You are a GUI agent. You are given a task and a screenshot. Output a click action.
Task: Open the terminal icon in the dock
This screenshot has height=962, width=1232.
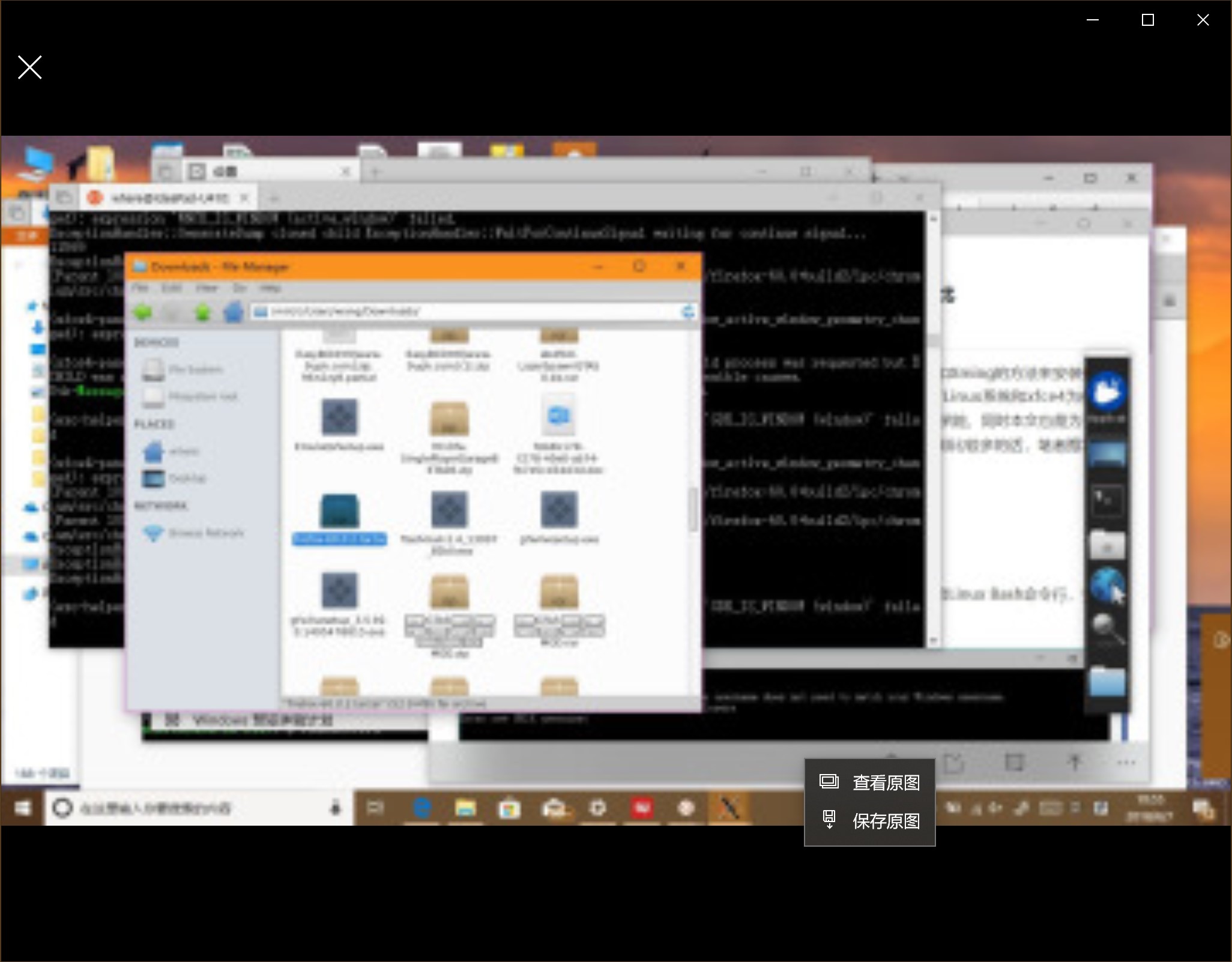(x=1107, y=501)
